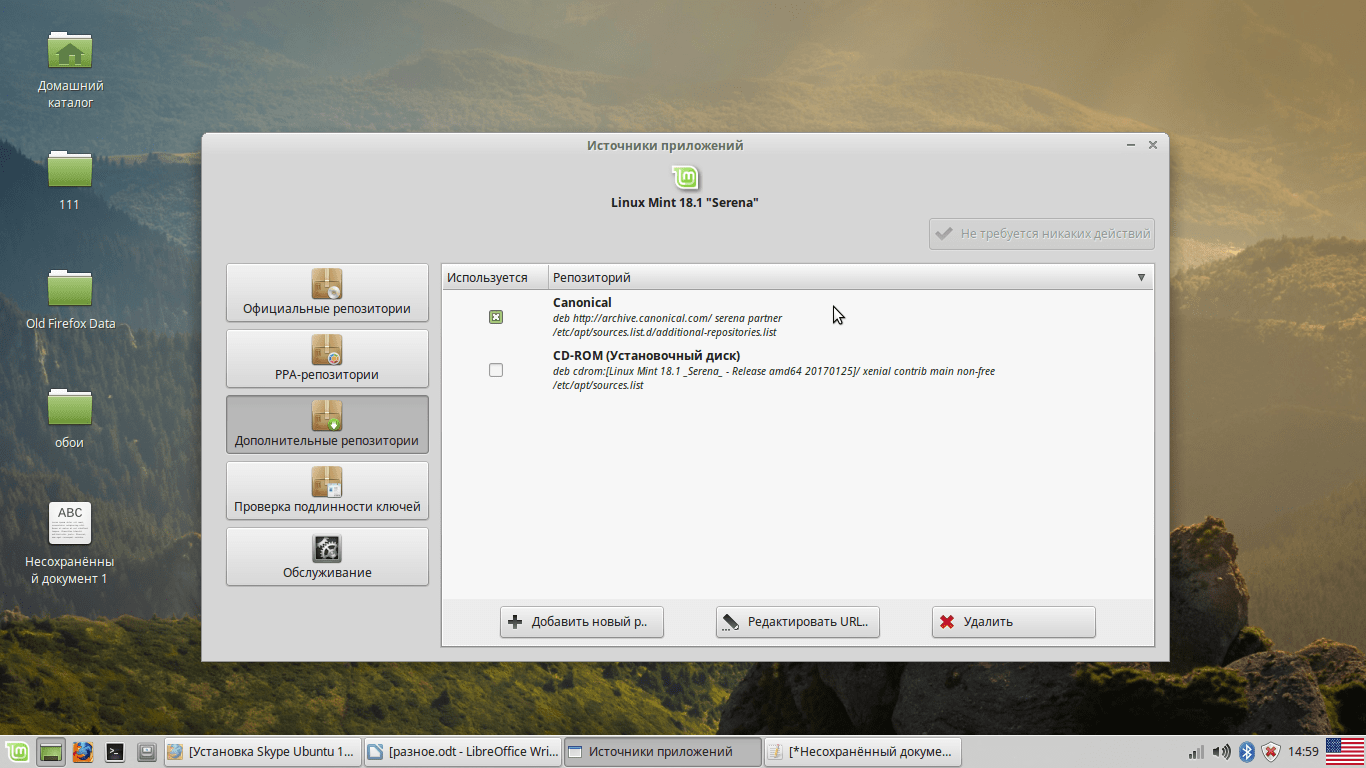This screenshot has height=768, width=1366.
Task: Open the terminal from the panel
Action: [x=115, y=751]
